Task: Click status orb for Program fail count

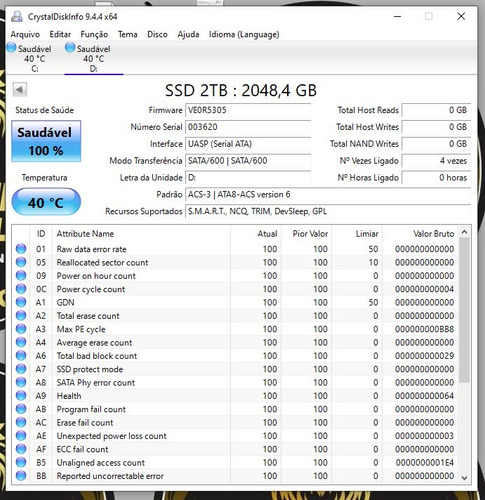Action: coord(21,409)
